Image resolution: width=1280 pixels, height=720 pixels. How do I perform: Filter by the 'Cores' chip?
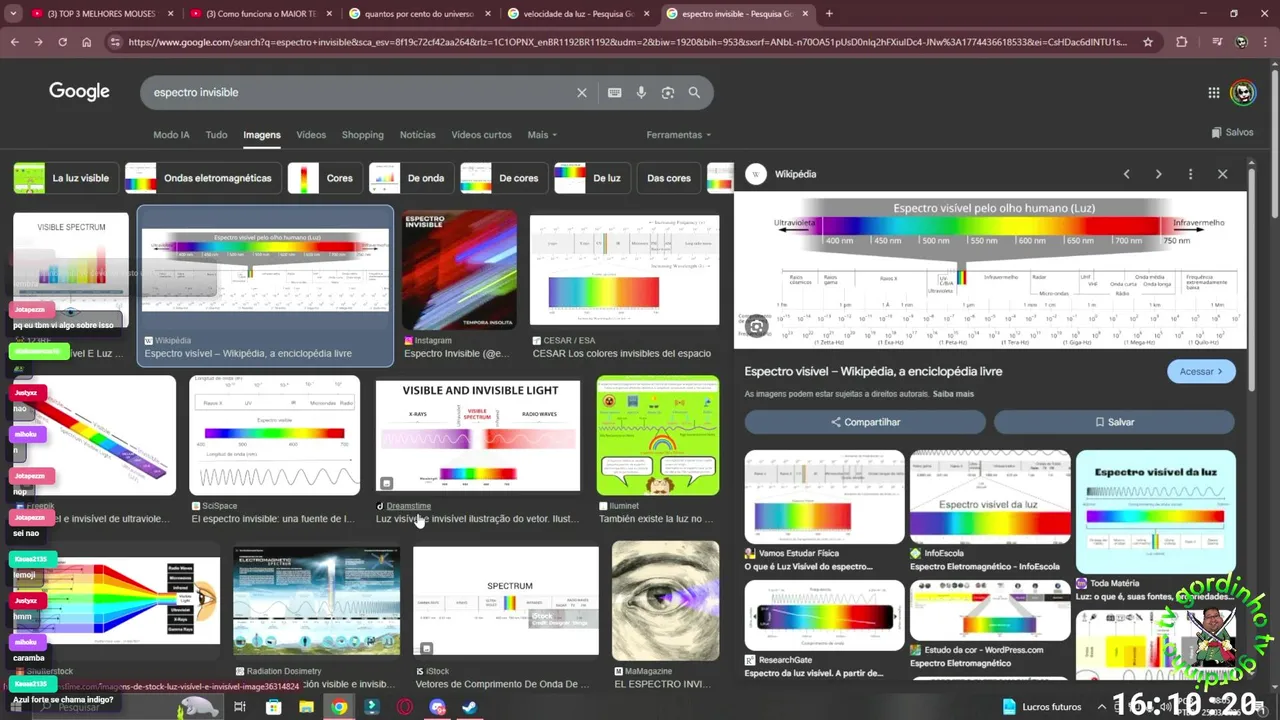point(325,178)
